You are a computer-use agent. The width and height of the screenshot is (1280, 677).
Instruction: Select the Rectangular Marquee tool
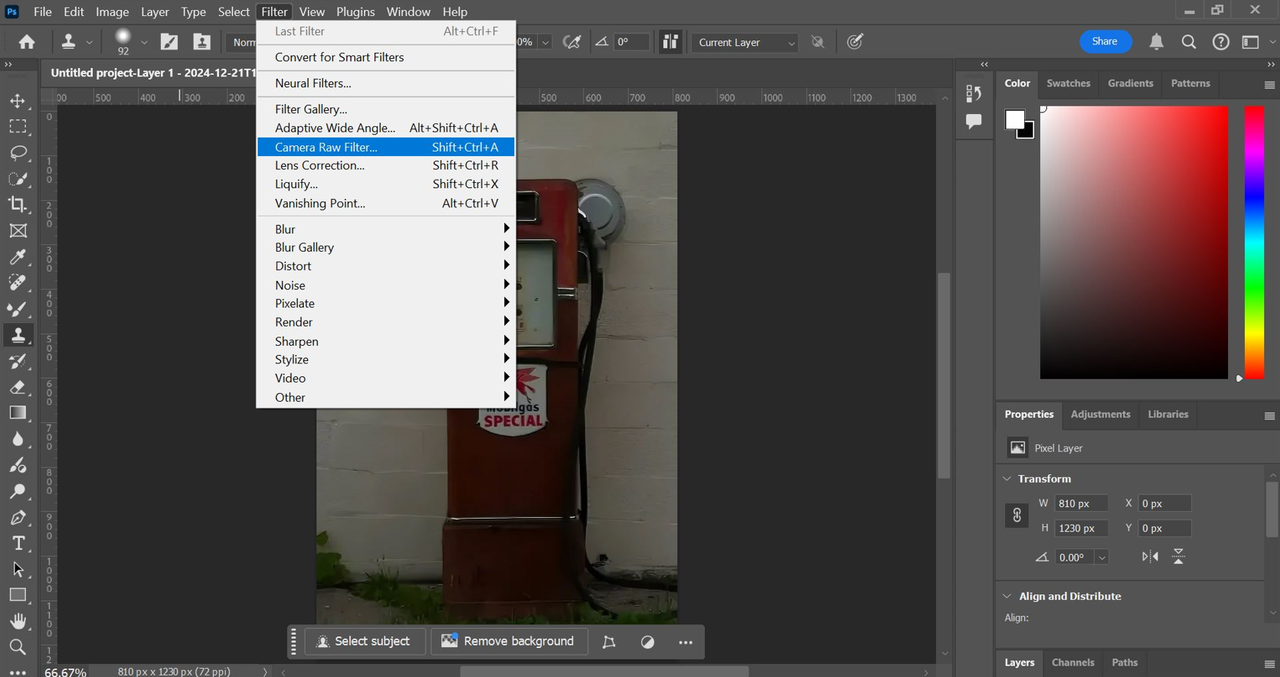coord(18,127)
